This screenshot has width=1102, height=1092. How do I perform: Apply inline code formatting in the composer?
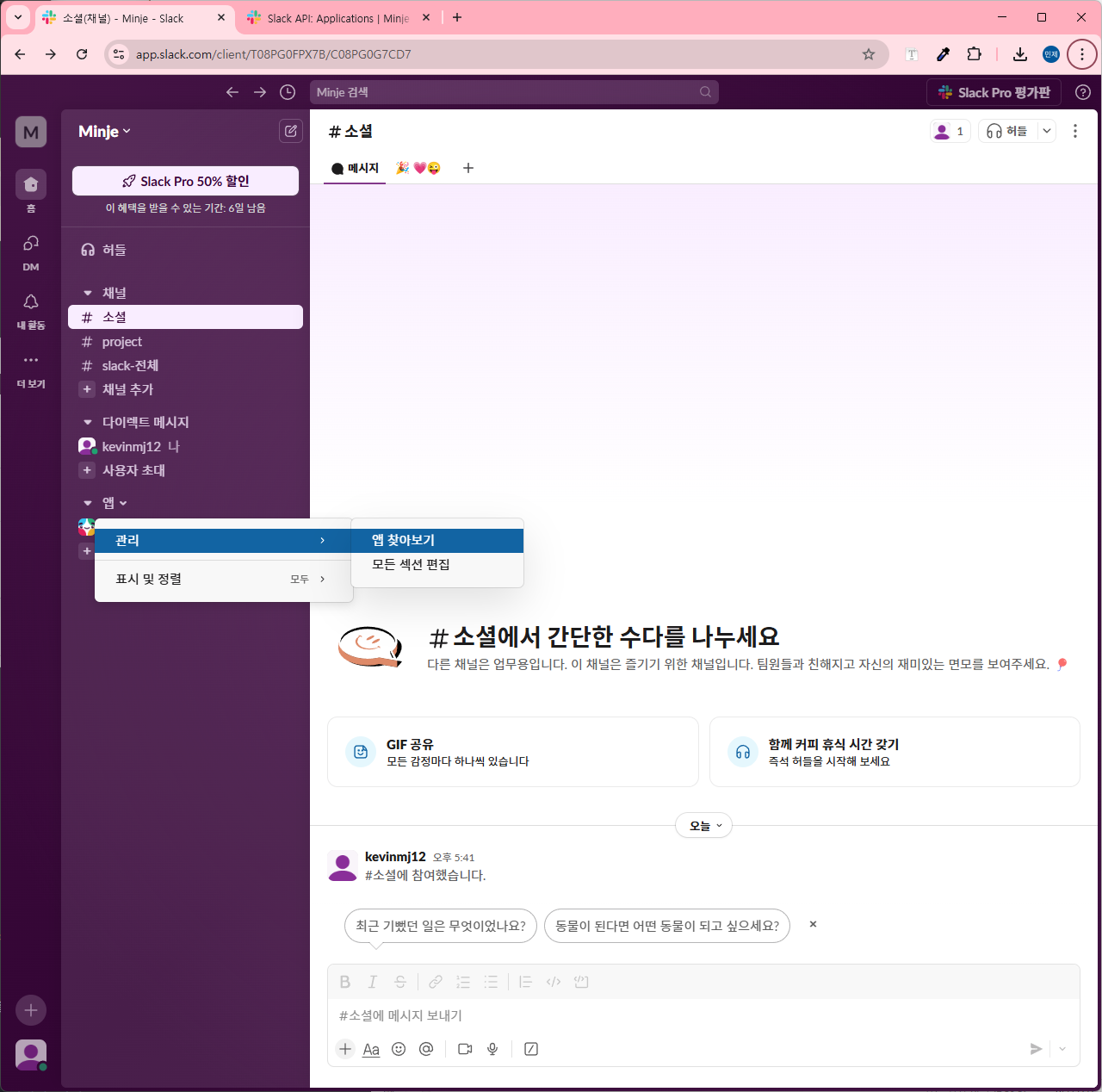coord(554,982)
